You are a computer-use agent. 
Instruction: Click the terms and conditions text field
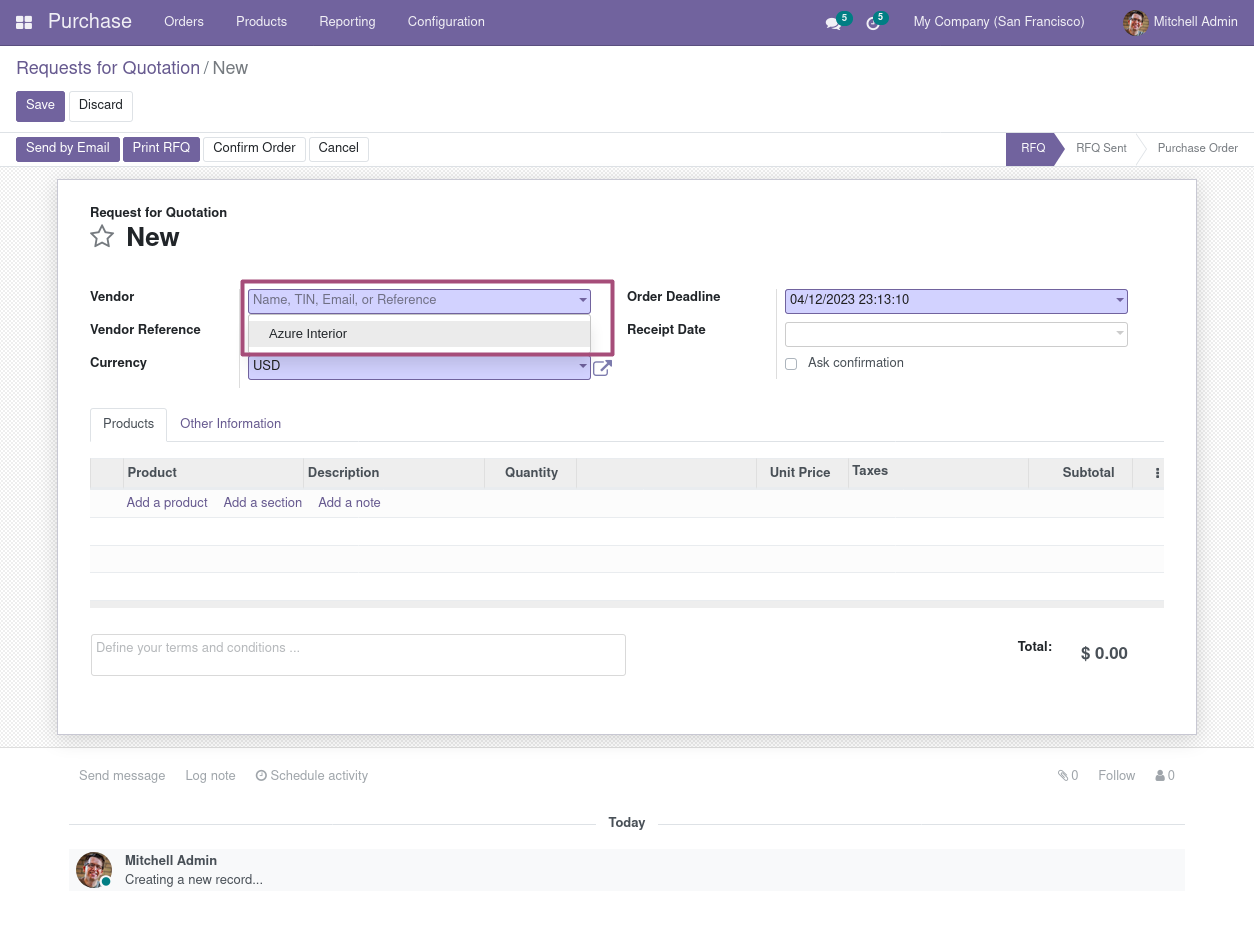pos(358,655)
